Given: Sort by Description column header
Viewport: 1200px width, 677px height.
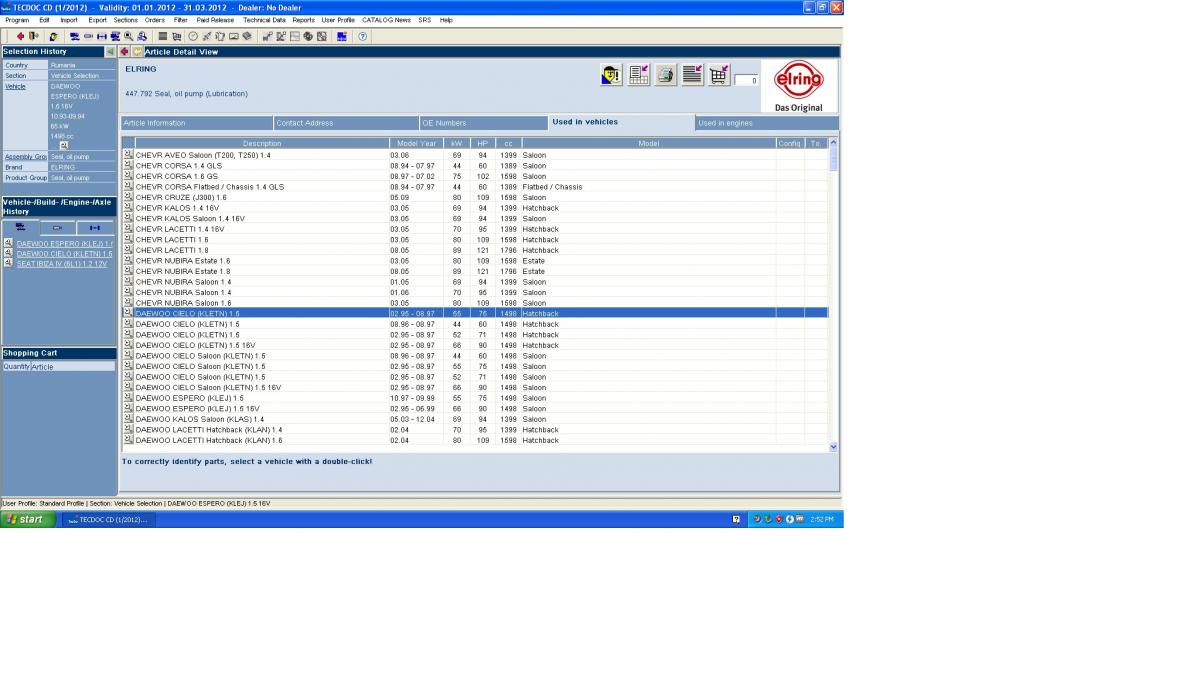Looking at the screenshot, I should tap(262, 144).
